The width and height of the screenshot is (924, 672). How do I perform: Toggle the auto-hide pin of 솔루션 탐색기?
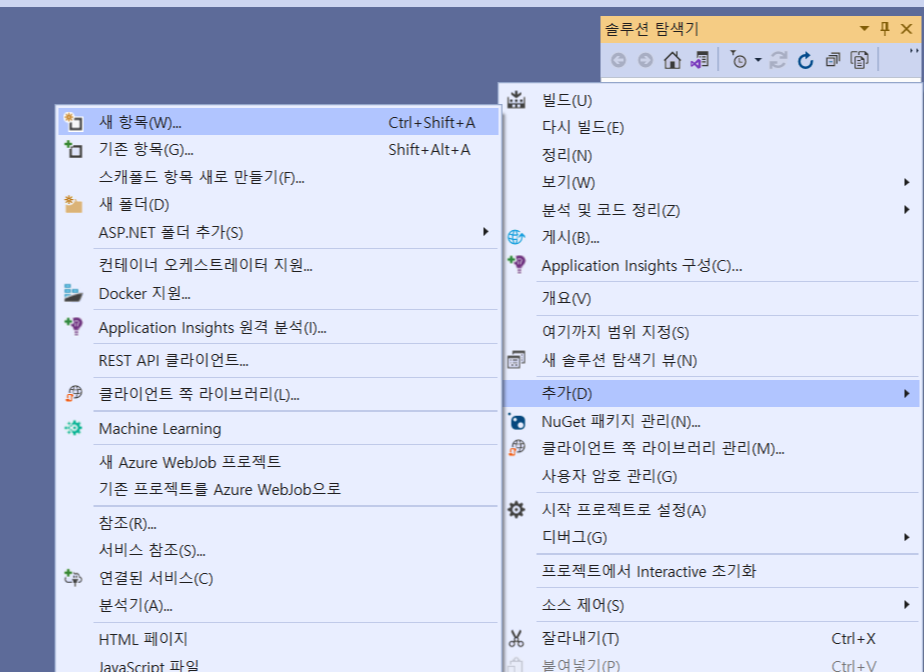click(885, 28)
